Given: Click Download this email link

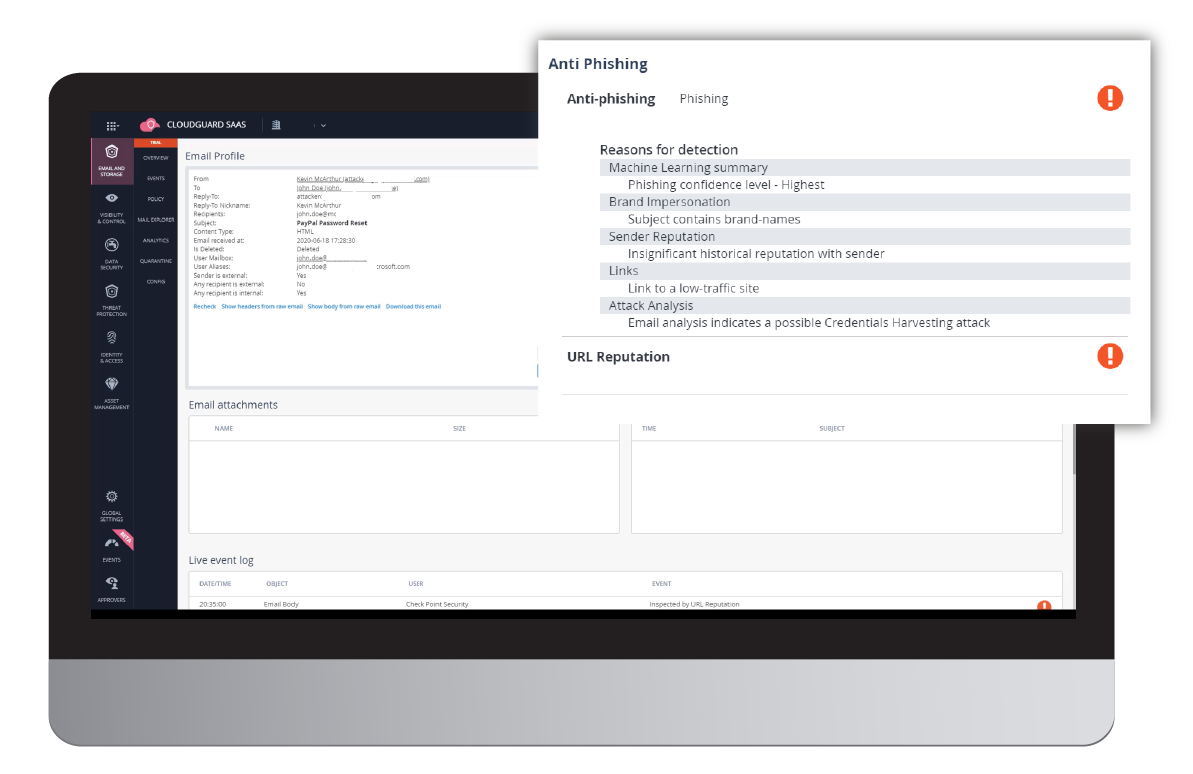Looking at the screenshot, I should coord(413,306).
